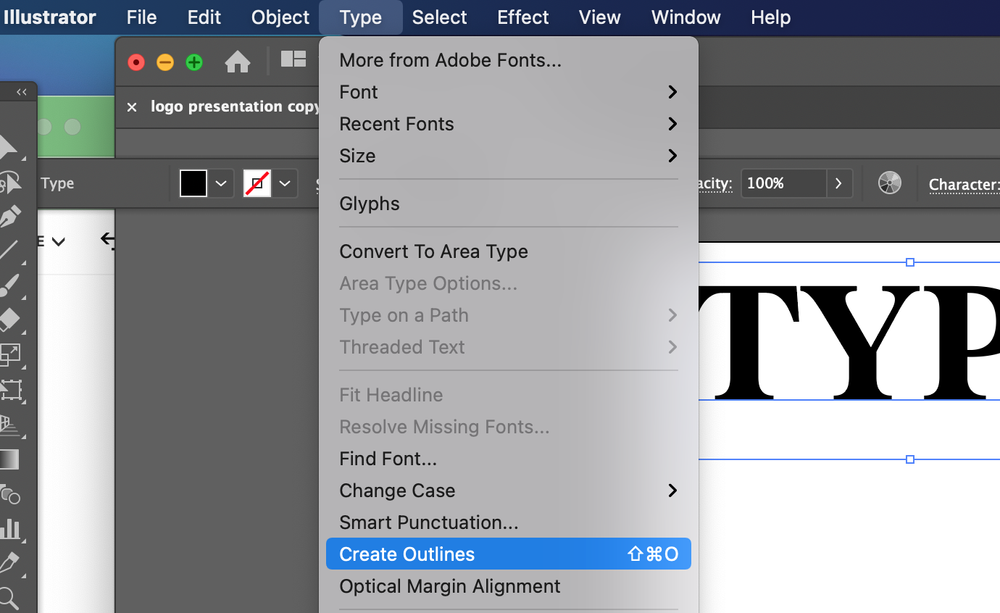Open the Help menu

(x=770, y=17)
